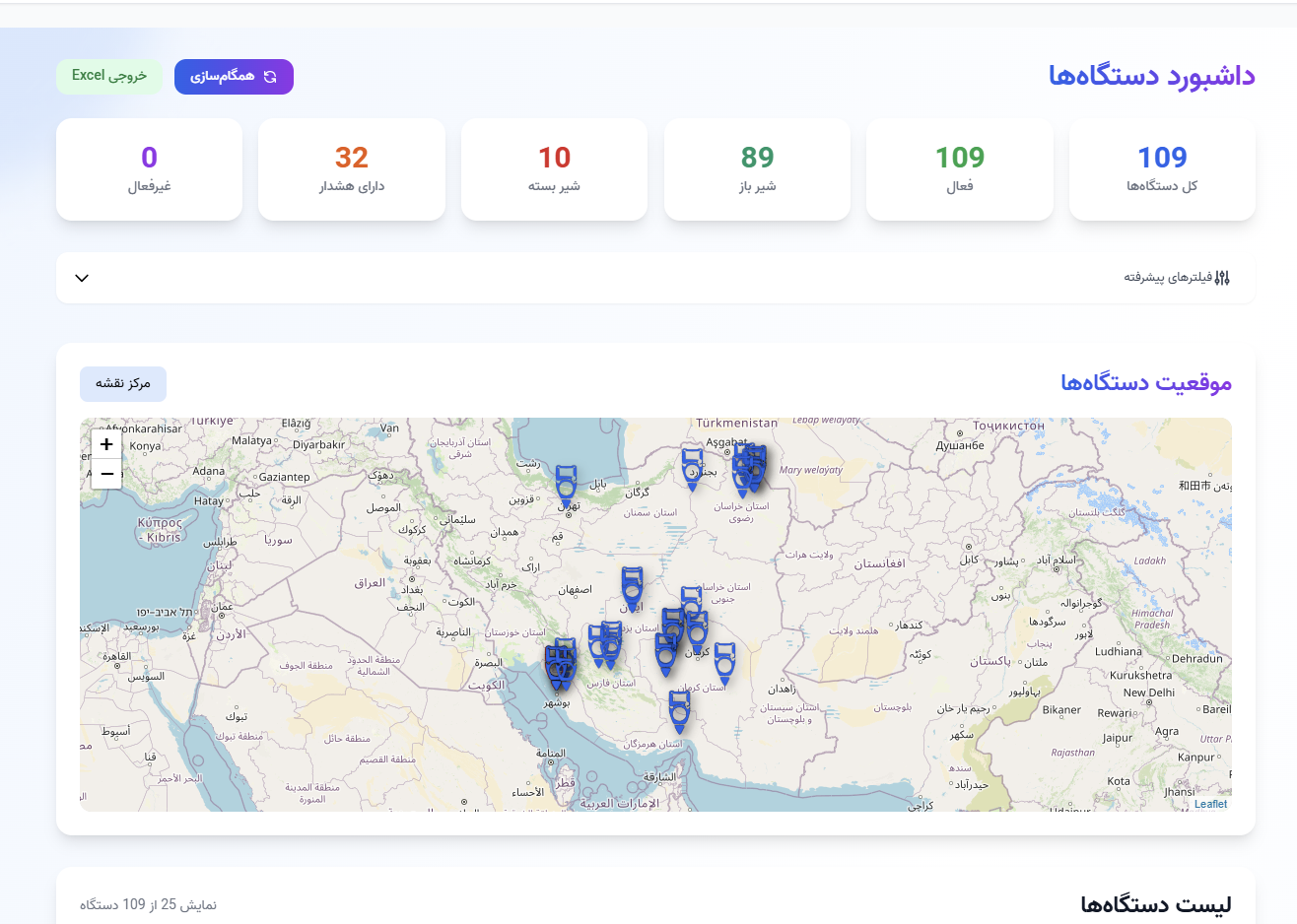The image size is (1297, 924).
Task: Click the lone marker east of اصفهان
Action: (x=632, y=586)
